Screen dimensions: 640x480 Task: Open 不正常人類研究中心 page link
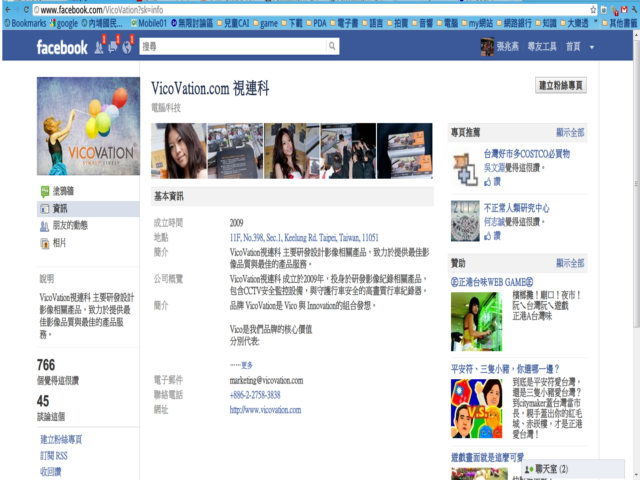(516, 208)
